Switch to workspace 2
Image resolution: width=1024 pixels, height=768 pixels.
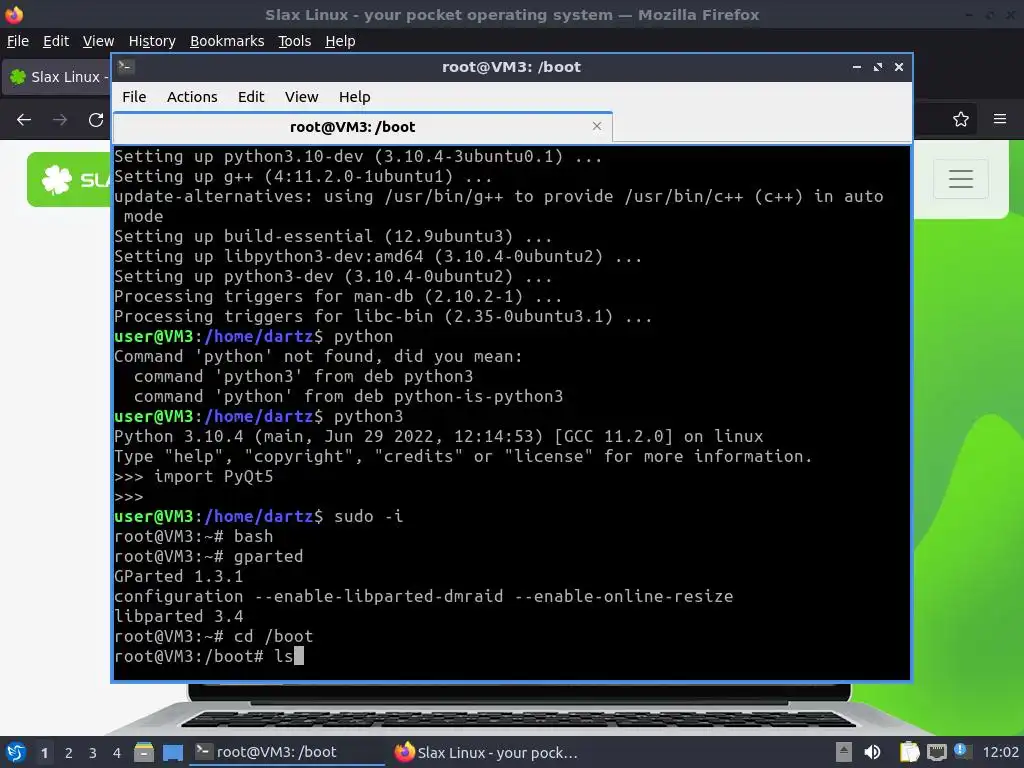69,753
